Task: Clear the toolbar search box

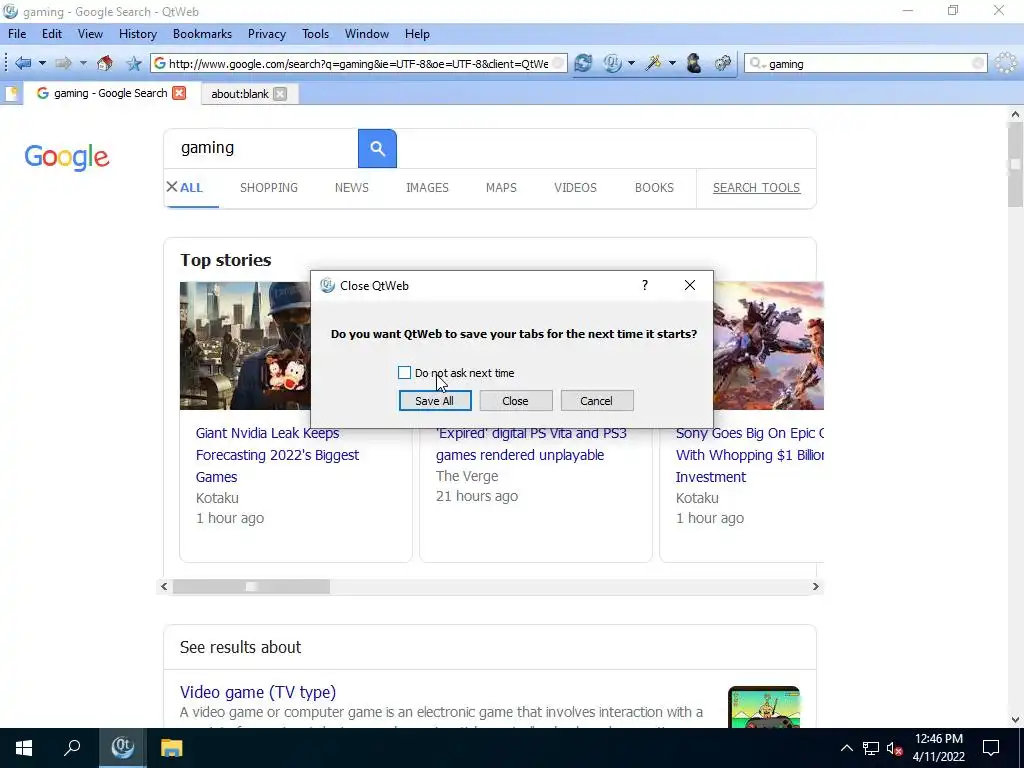Action: (x=978, y=63)
